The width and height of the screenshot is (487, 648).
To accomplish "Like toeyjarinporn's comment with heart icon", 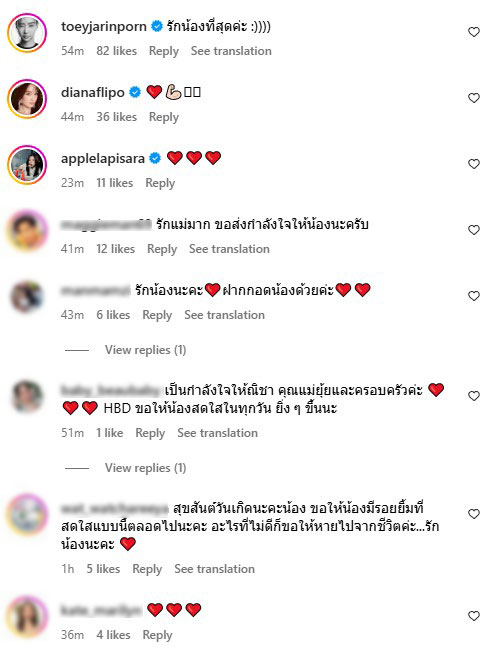I will coord(474,32).
